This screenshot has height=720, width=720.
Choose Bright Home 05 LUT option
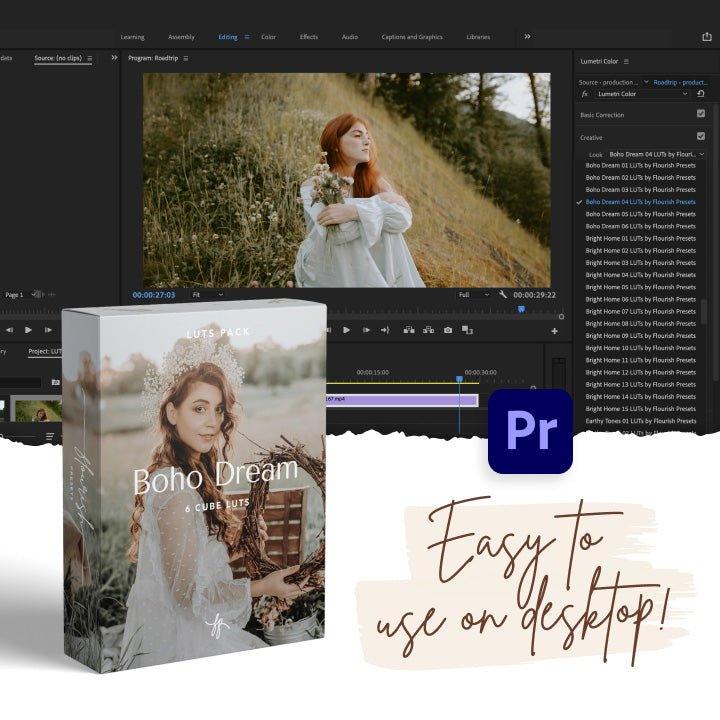640,287
